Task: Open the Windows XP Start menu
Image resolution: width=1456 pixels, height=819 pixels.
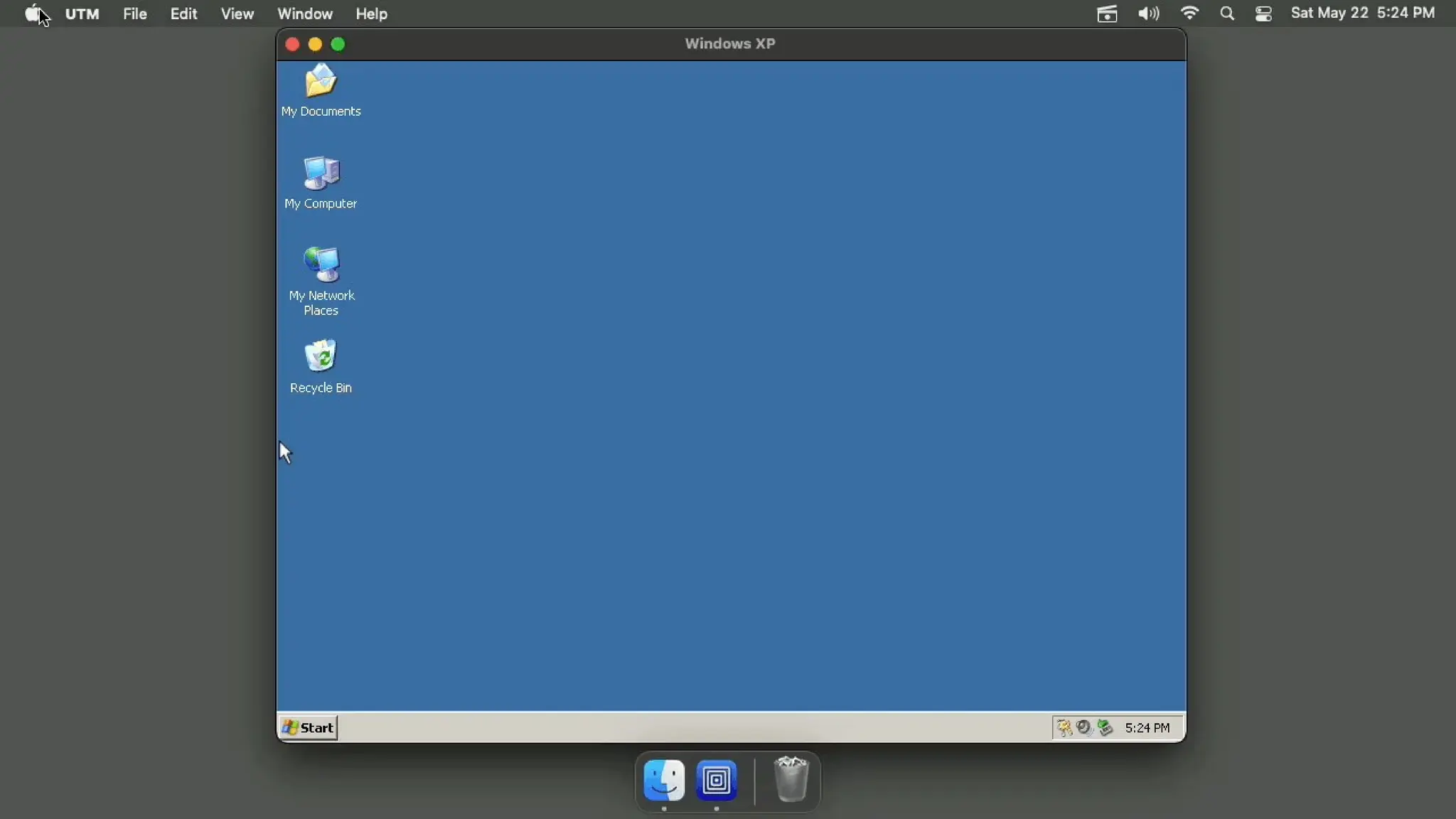Action: click(309, 728)
